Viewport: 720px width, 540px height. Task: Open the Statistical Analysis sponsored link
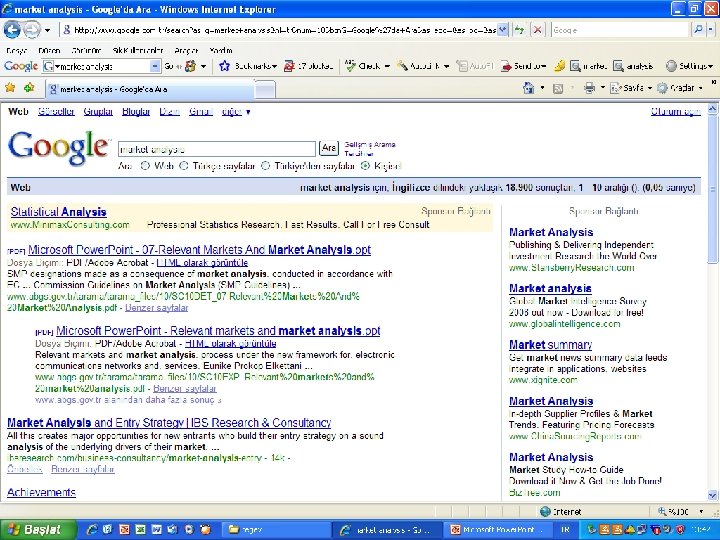tap(58, 212)
